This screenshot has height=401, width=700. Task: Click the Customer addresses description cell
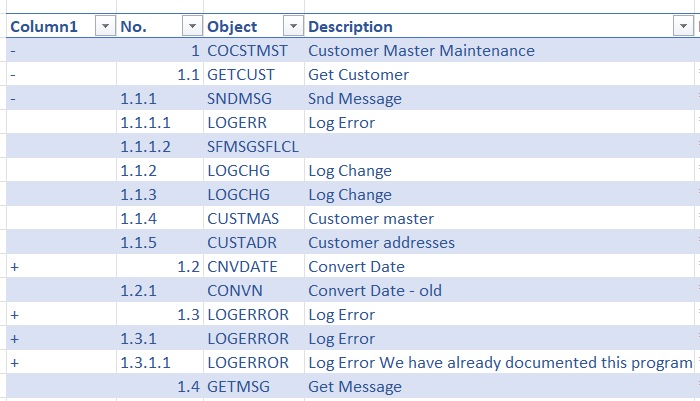(x=381, y=243)
